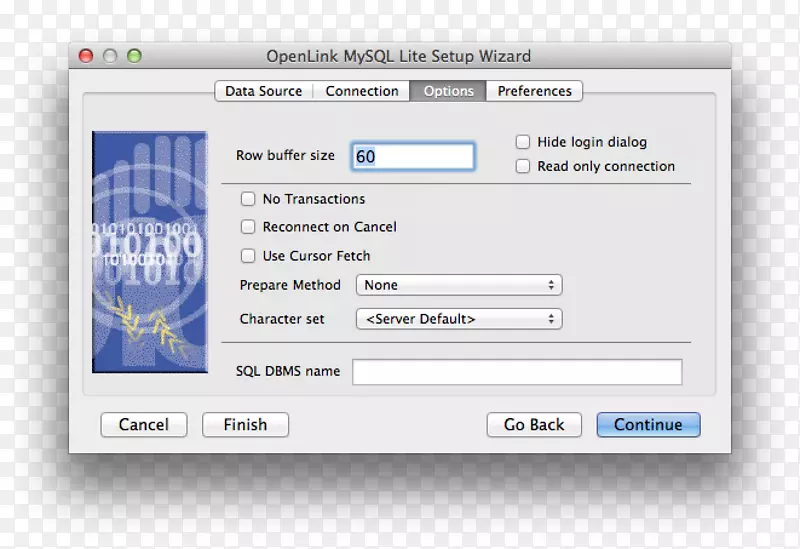Switch to the Data Source tab
The height and width of the screenshot is (549, 800).
coord(263,91)
